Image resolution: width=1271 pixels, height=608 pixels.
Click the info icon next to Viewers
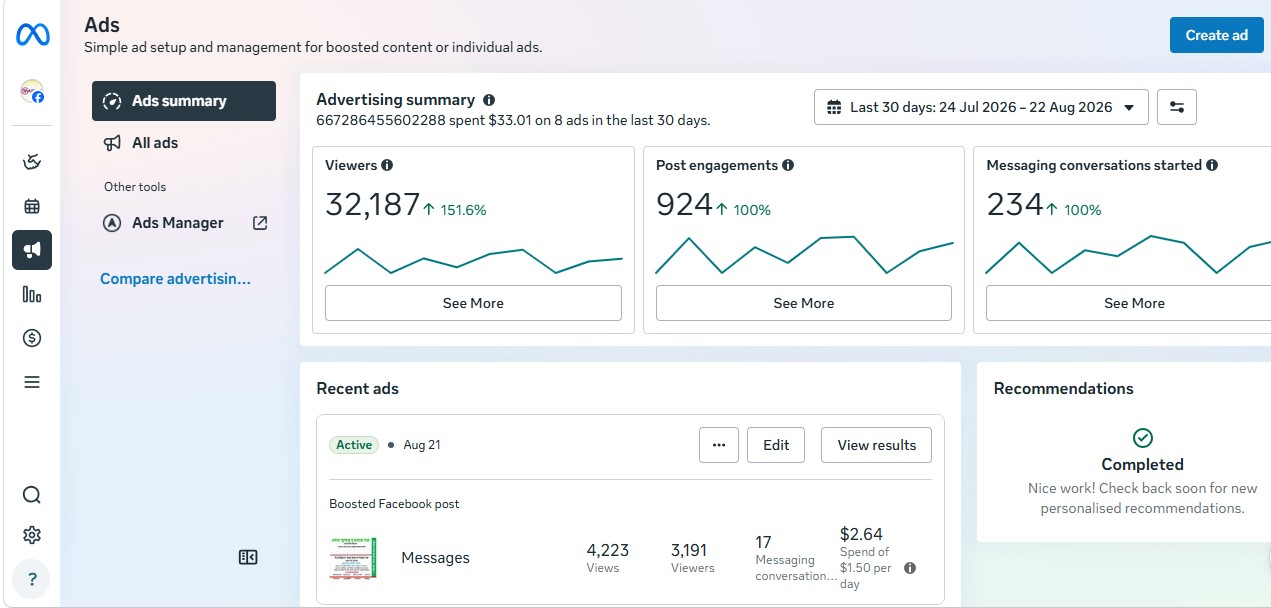click(x=387, y=165)
